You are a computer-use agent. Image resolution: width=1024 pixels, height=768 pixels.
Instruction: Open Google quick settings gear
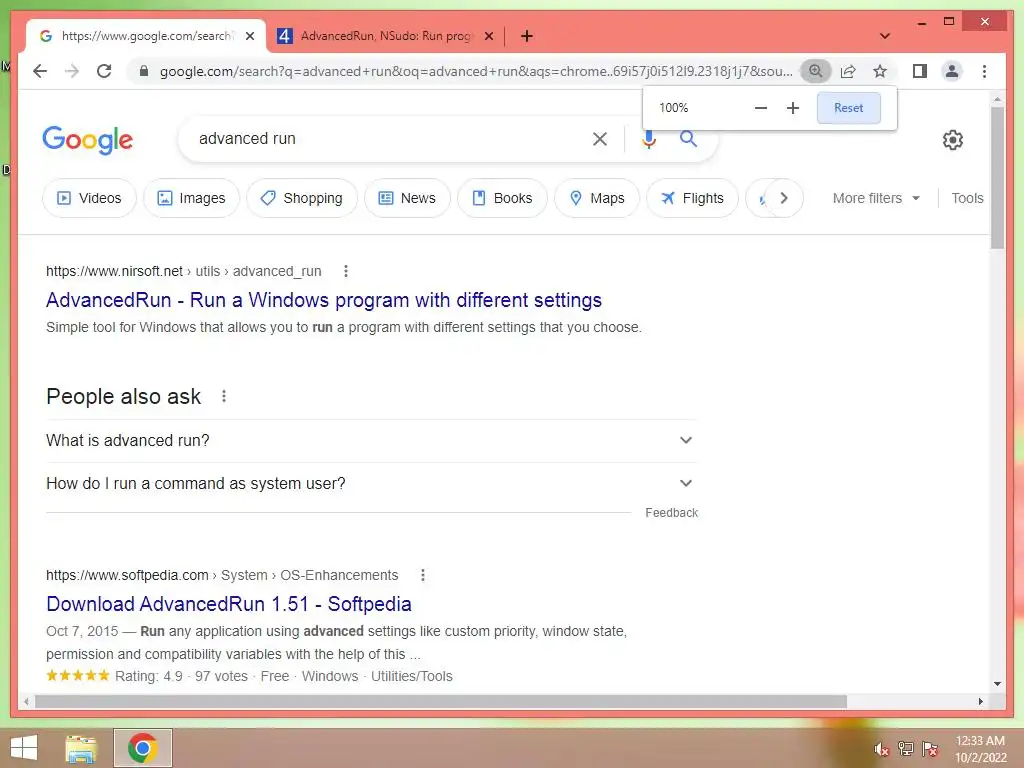952,140
